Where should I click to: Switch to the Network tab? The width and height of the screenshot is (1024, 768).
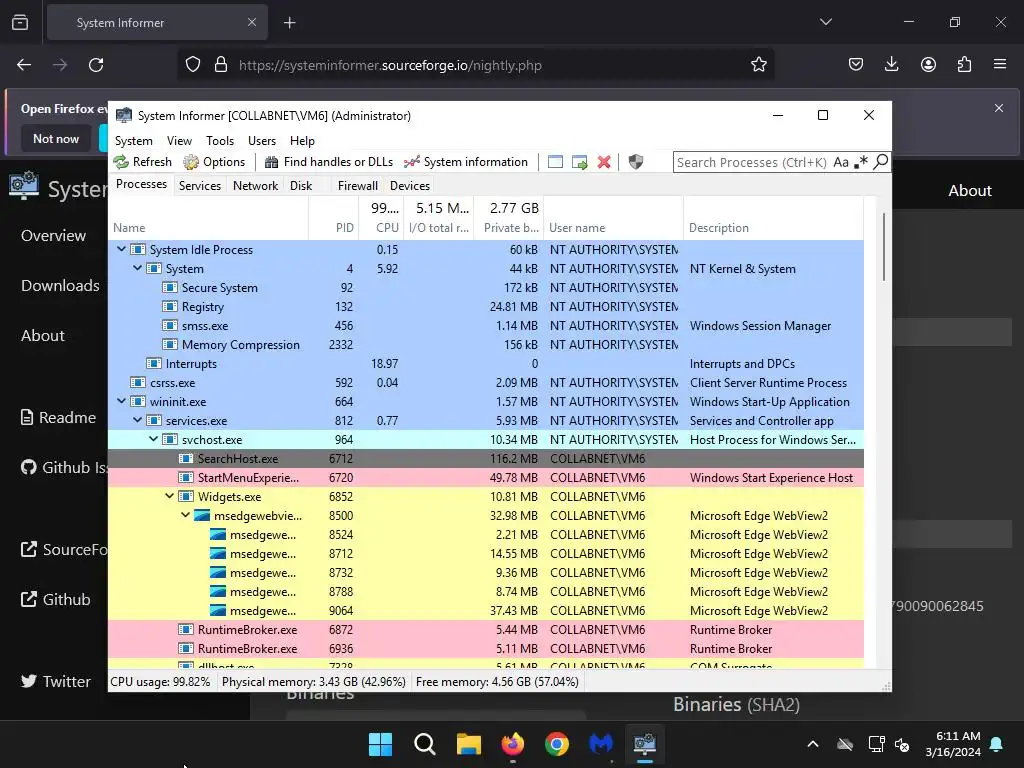coord(255,185)
